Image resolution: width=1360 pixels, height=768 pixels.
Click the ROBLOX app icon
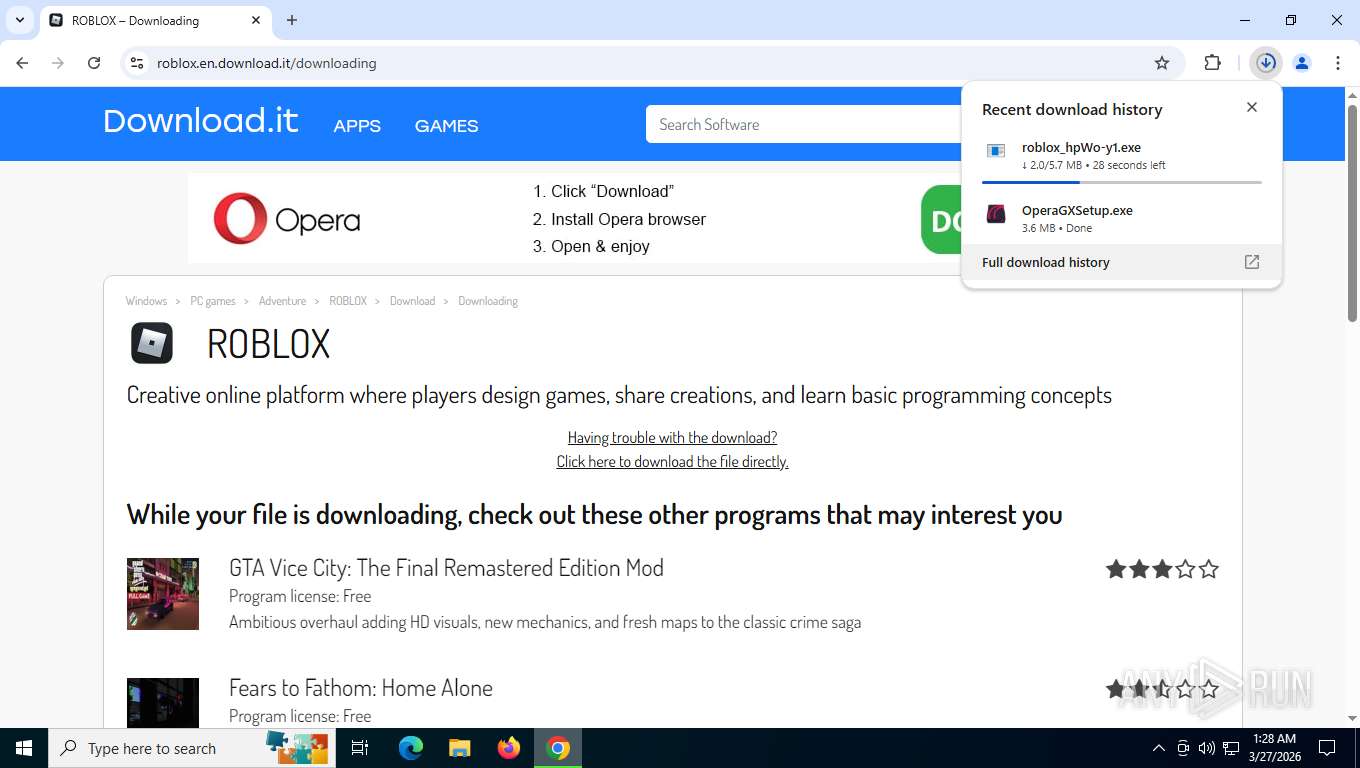coord(152,343)
